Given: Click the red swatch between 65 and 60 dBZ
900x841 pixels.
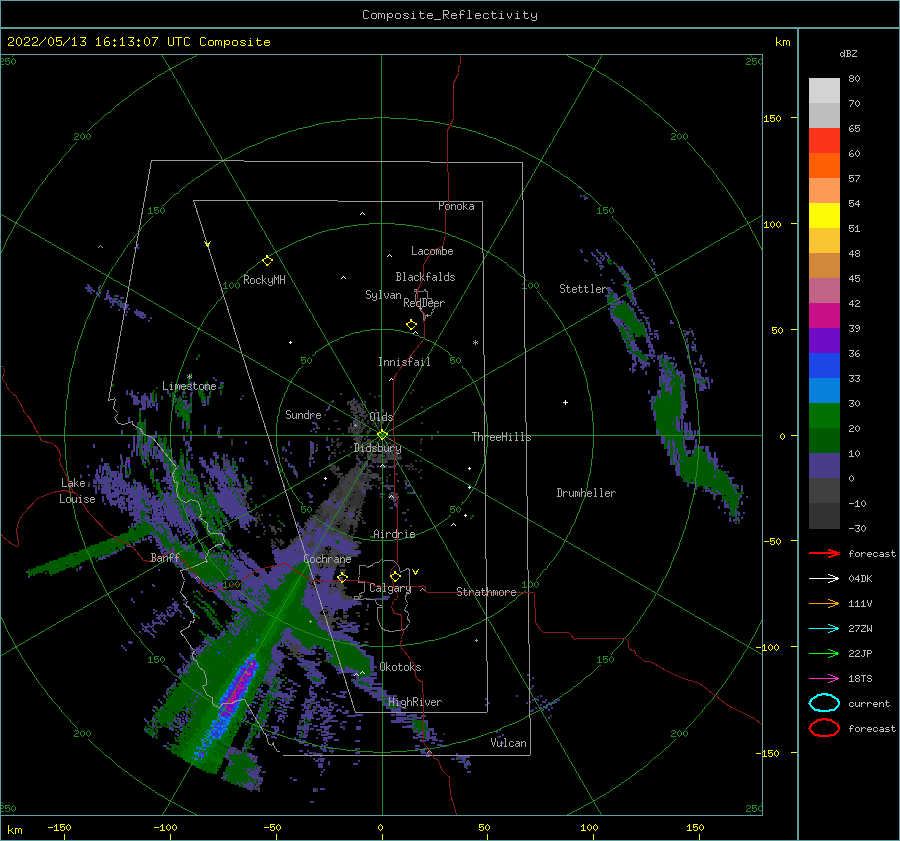Looking at the screenshot, I should [824, 141].
